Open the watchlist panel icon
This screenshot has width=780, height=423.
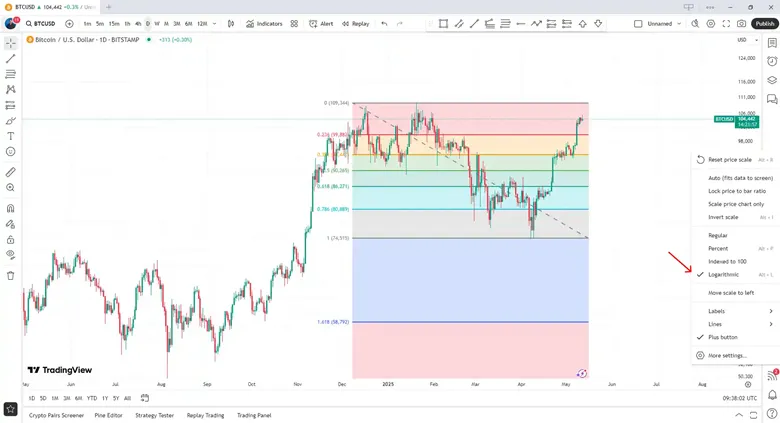[x=772, y=43]
